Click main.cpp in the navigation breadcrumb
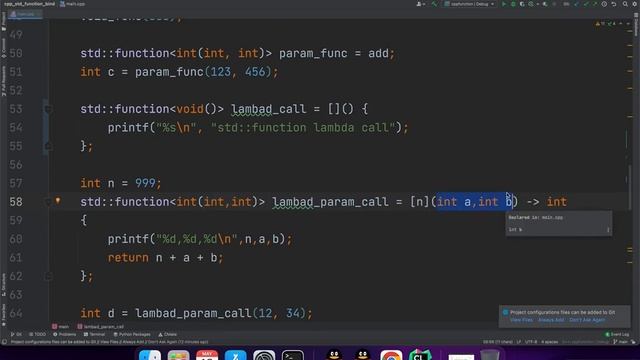 pyautogui.click(x=73, y=4)
